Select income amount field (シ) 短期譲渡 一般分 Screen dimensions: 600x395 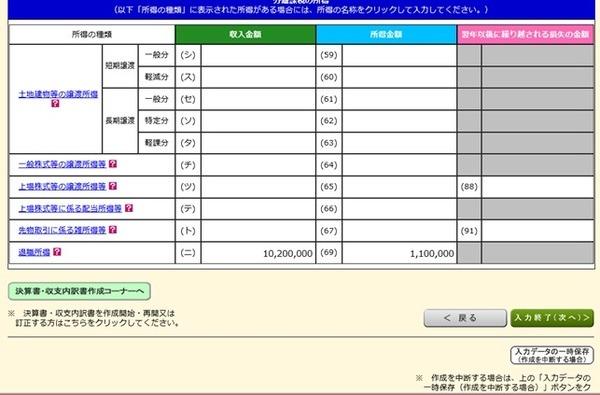pyautogui.click(x=258, y=55)
